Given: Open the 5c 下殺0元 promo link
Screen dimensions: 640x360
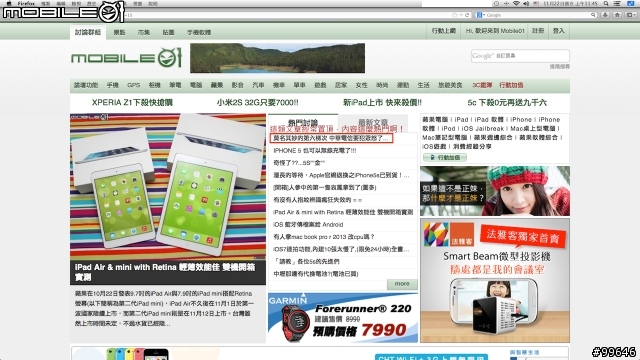Looking at the screenshot, I should click(507, 102).
